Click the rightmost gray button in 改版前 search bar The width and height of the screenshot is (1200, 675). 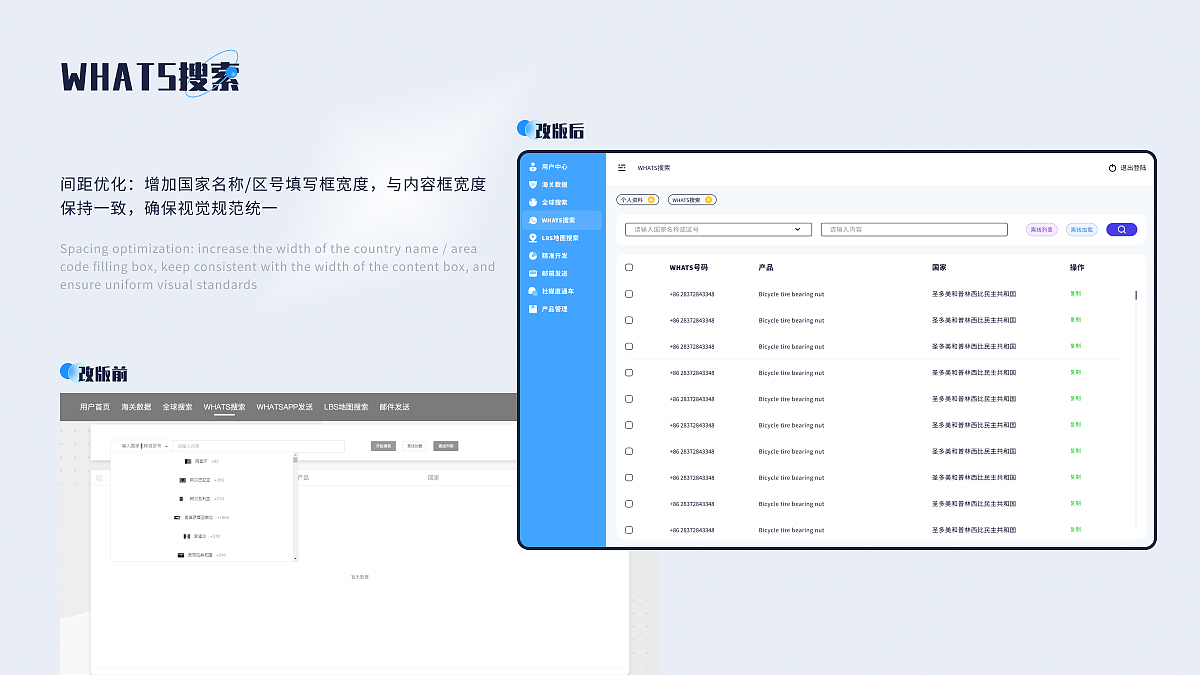coord(445,446)
